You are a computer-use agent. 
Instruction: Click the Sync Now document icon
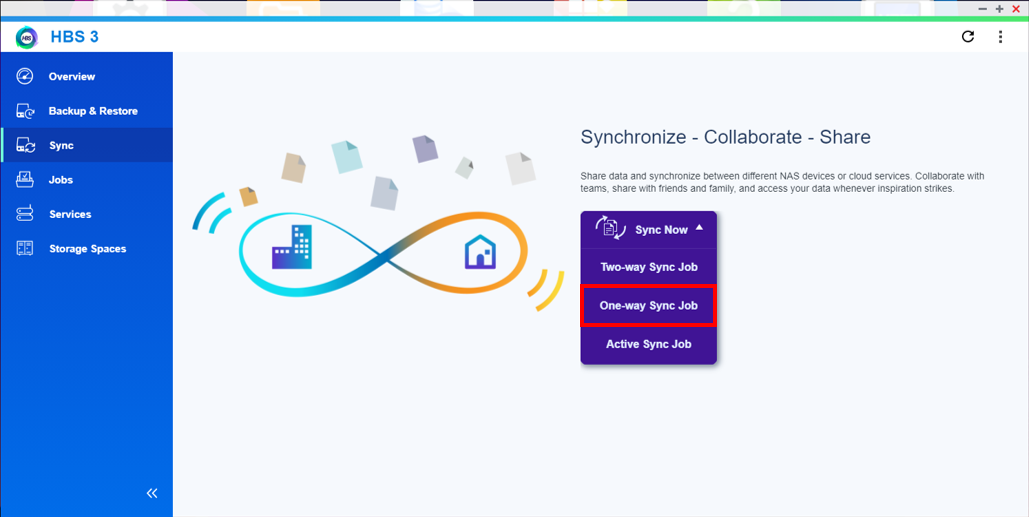(x=610, y=229)
